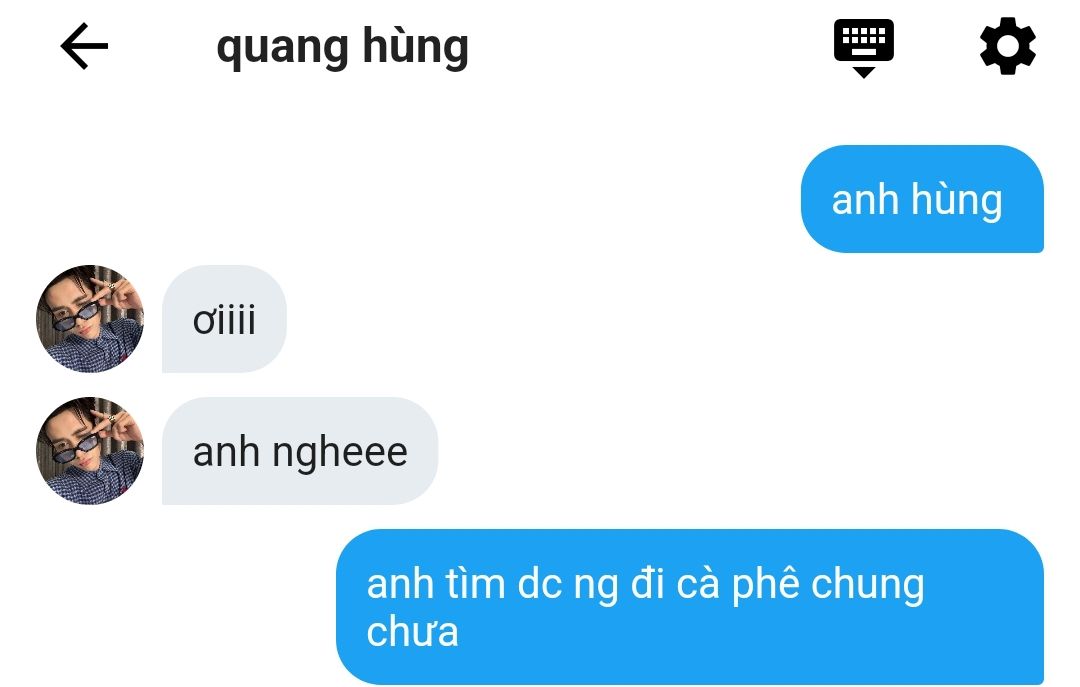The height and width of the screenshot is (687, 1080).
Task: Open the settings gear icon
Action: click(x=1008, y=46)
